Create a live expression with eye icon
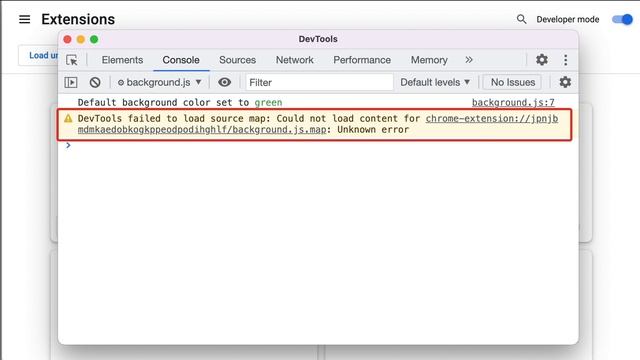The height and width of the screenshot is (360, 640). (224, 82)
